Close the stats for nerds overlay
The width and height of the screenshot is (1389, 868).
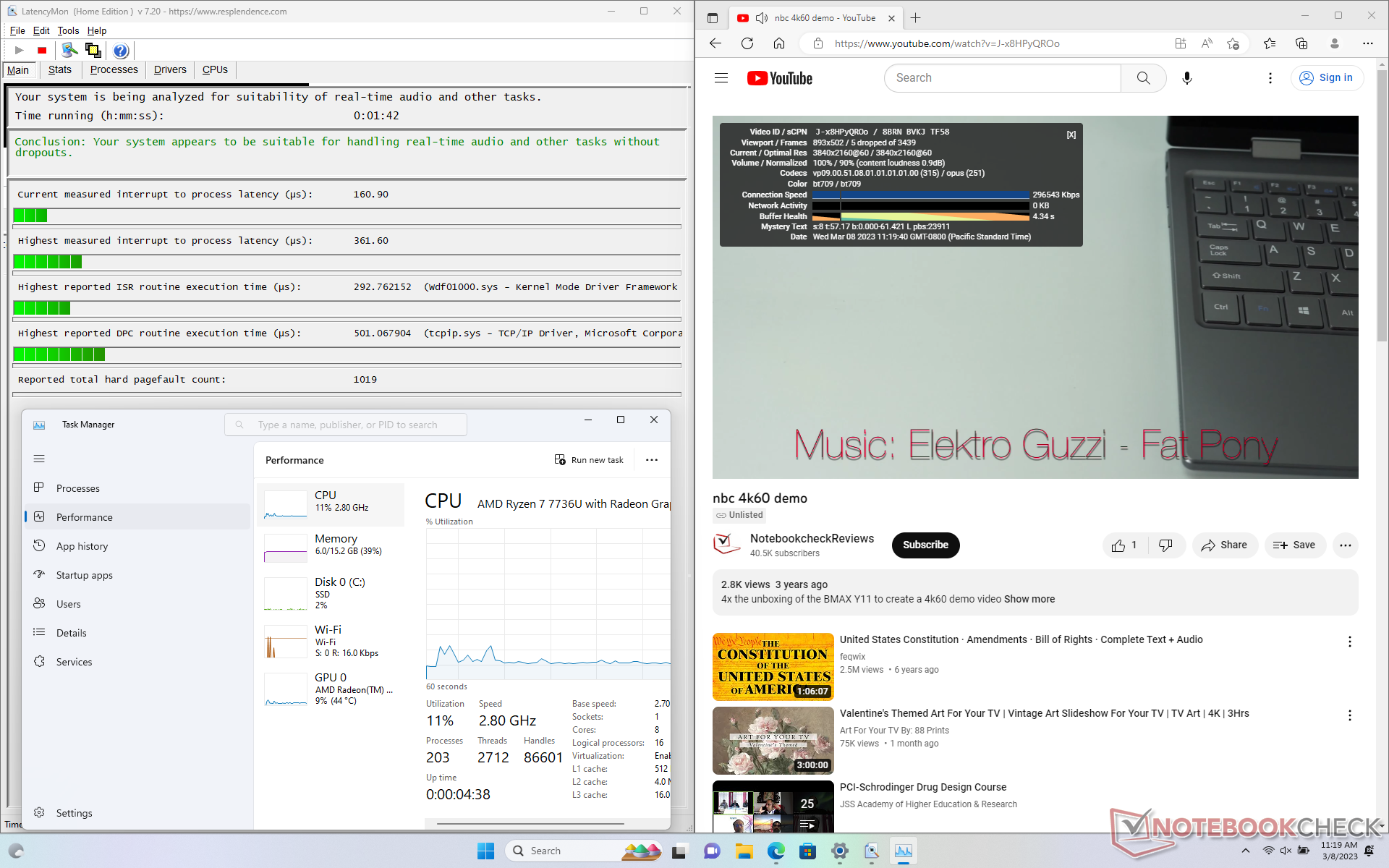[x=1071, y=135]
